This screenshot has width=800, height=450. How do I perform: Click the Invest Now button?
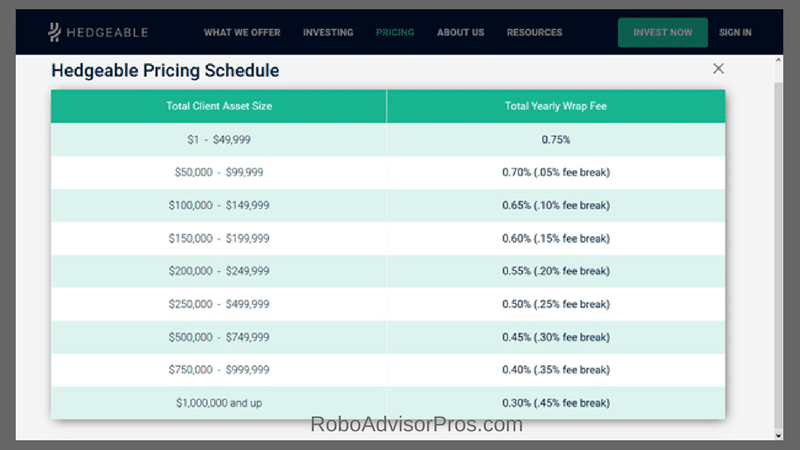(663, 32)
